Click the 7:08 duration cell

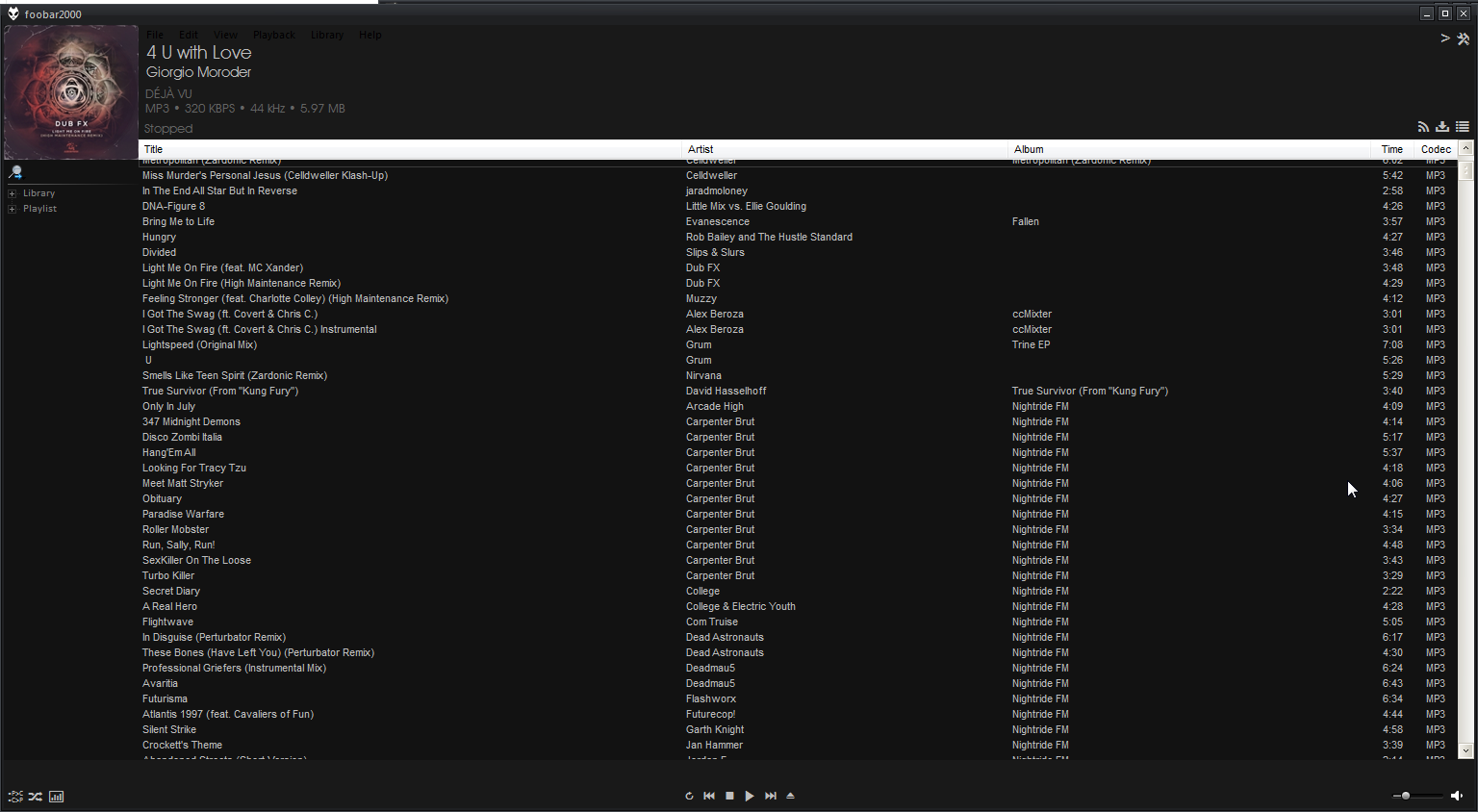click(1392, 344)
